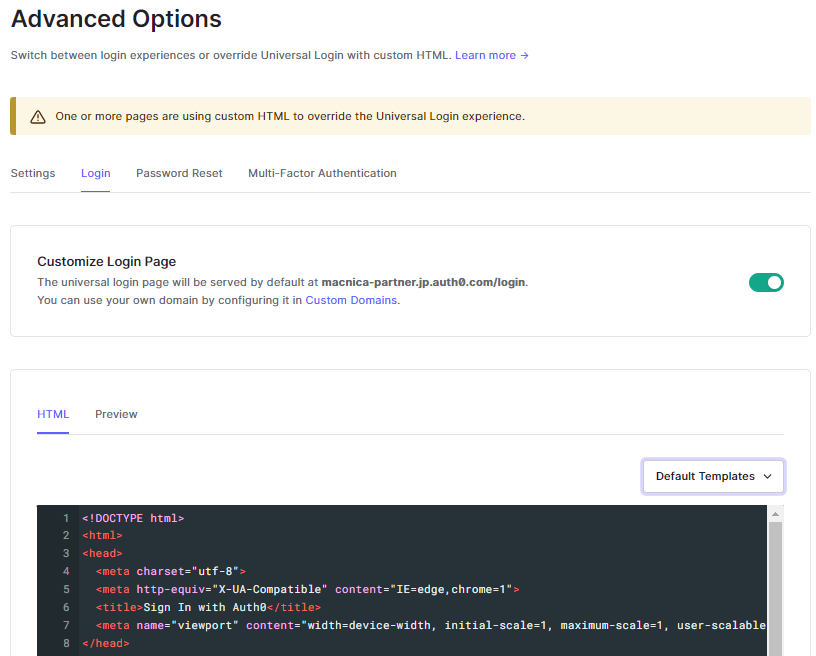Click the warning triangle icon in the alert banner
This screenshot has width=816, height=656.
click(38, 116)
